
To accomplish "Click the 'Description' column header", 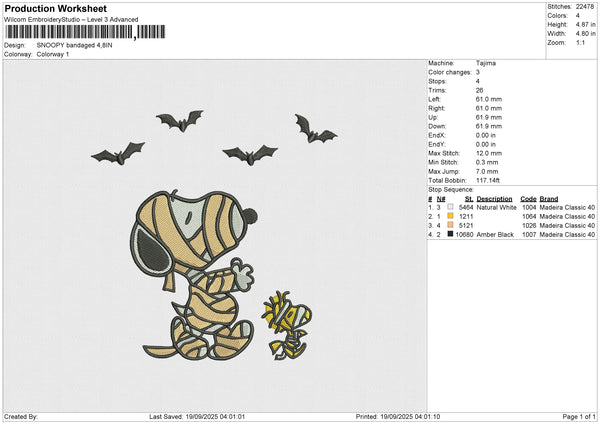I will click(494, 199).
